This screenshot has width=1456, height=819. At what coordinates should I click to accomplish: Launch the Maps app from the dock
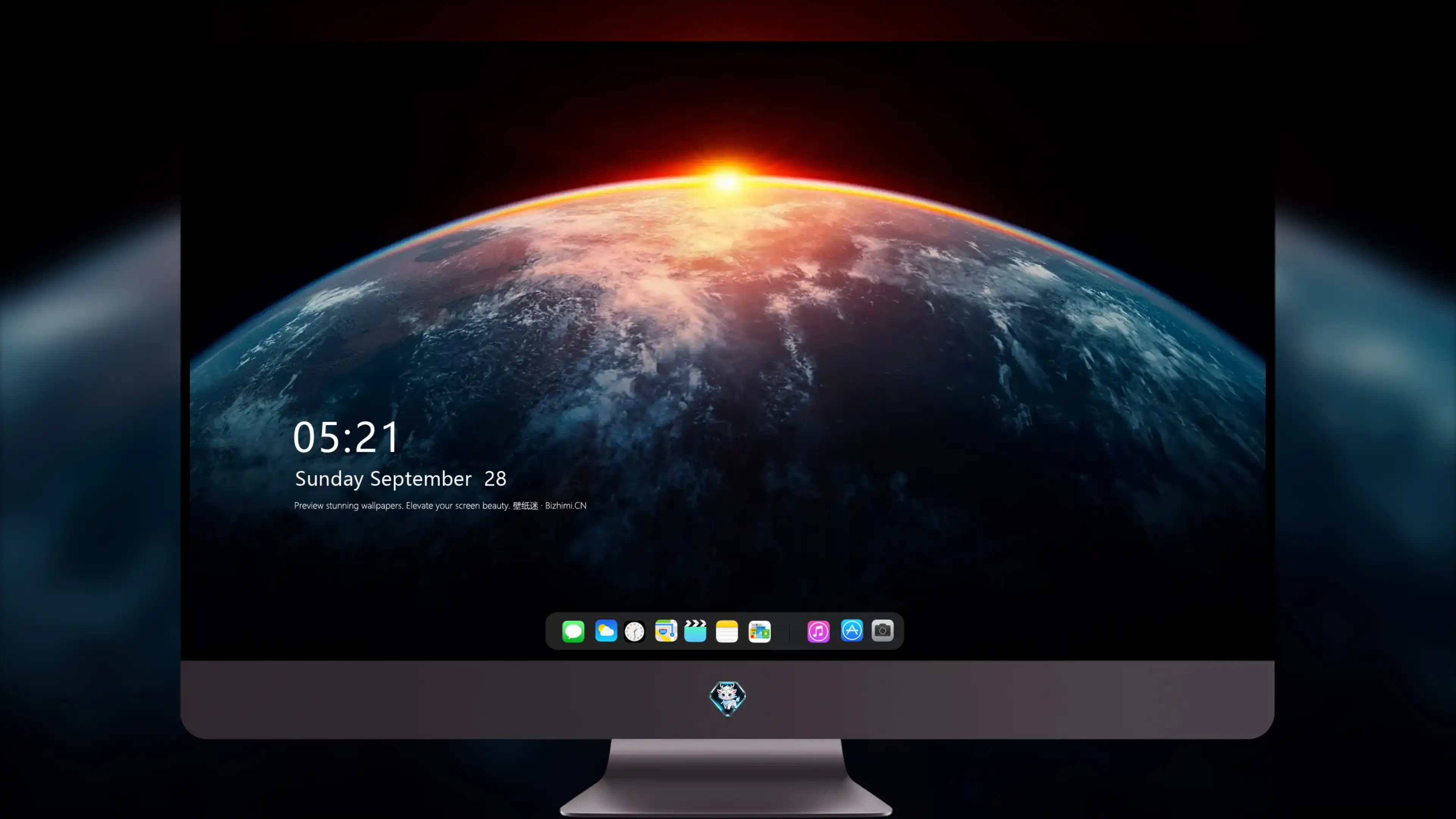pyautogui.click(x=666, y=631)
